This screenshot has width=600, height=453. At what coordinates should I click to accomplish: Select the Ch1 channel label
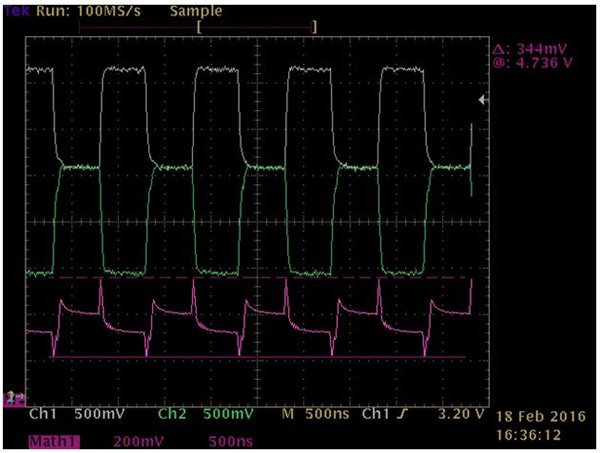pyautogui.click(x=43, y=414)
